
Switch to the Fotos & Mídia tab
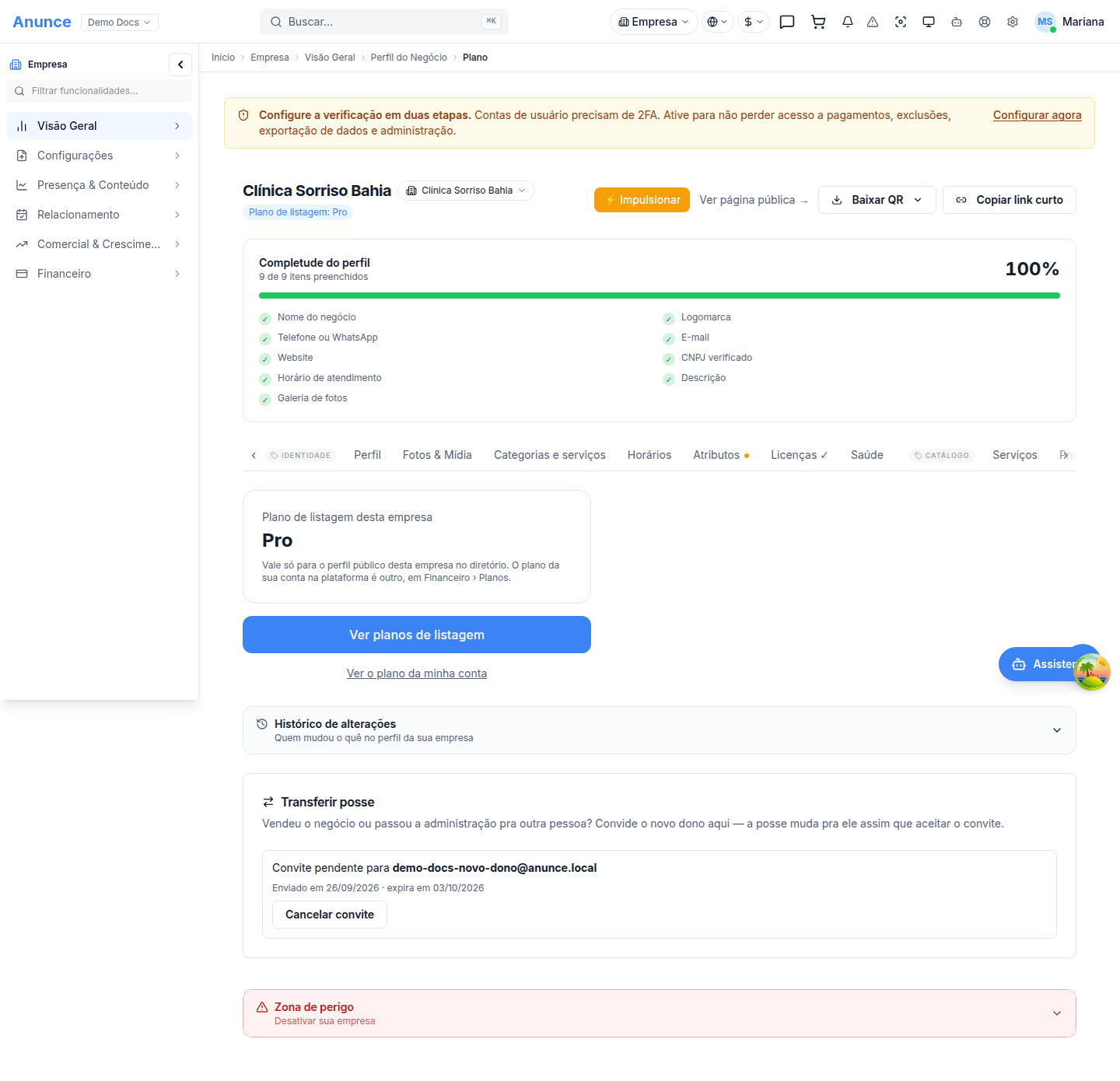[437, 455]
